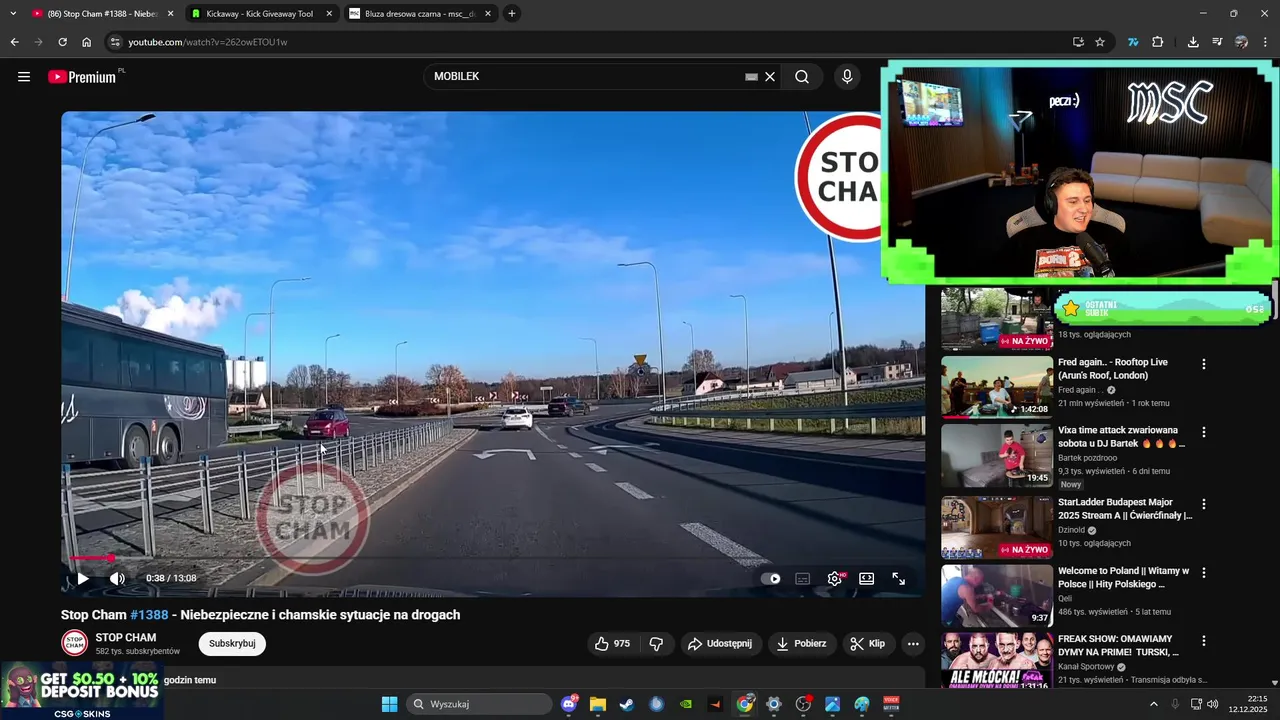Show hidden system tray icons
The width and height of the screenshot is (1280, 720).
pos(1153,704)
